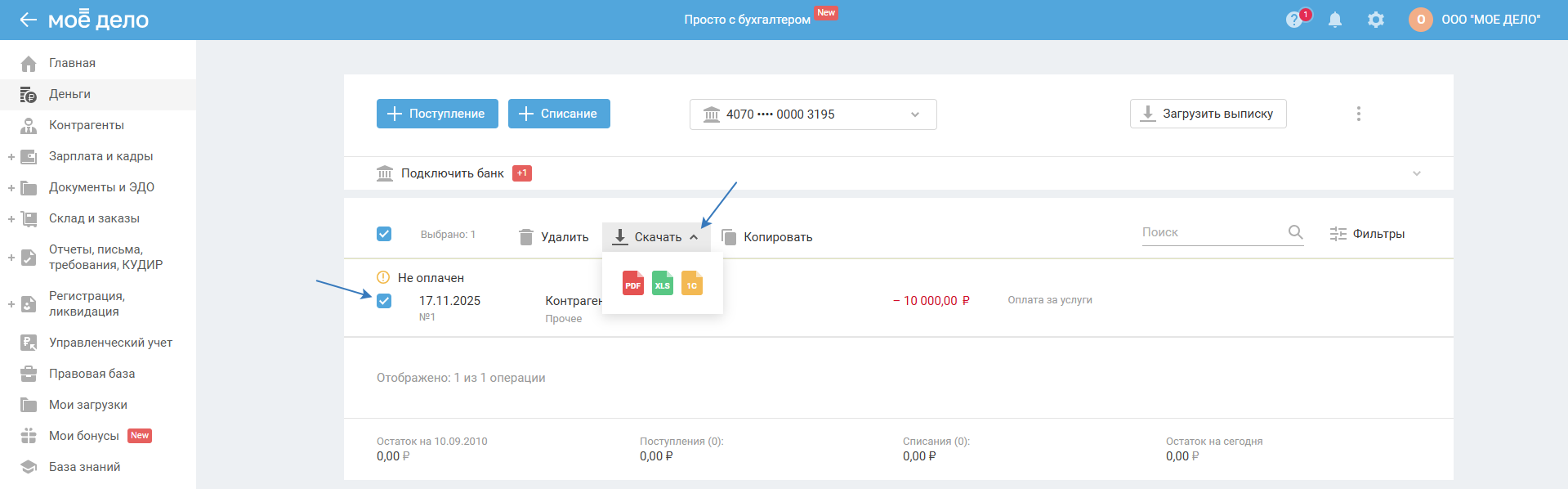Download the operation as XLS
1568x489 pixels.
tap(663, 283)
